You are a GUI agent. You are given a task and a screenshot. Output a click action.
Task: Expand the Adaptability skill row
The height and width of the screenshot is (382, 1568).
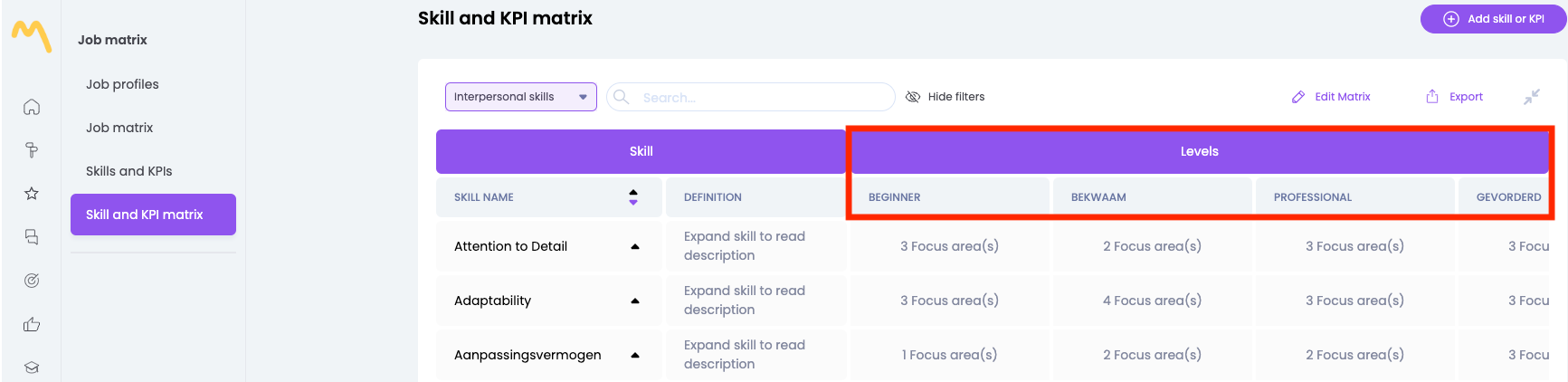[635, 301]
